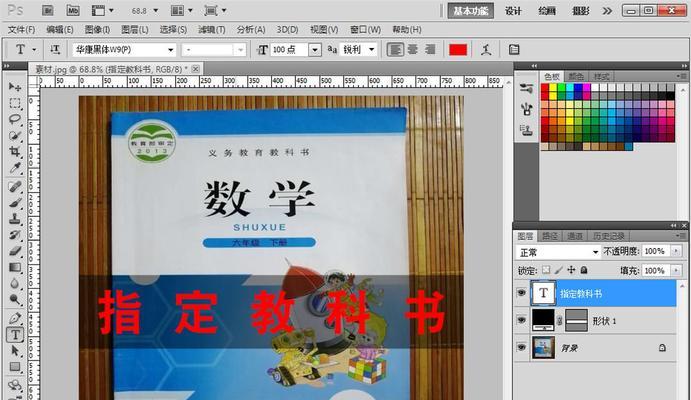This screenshot has width=691, height=400.
Task: Toggle lock all for layer
Action: pos(584,270)
